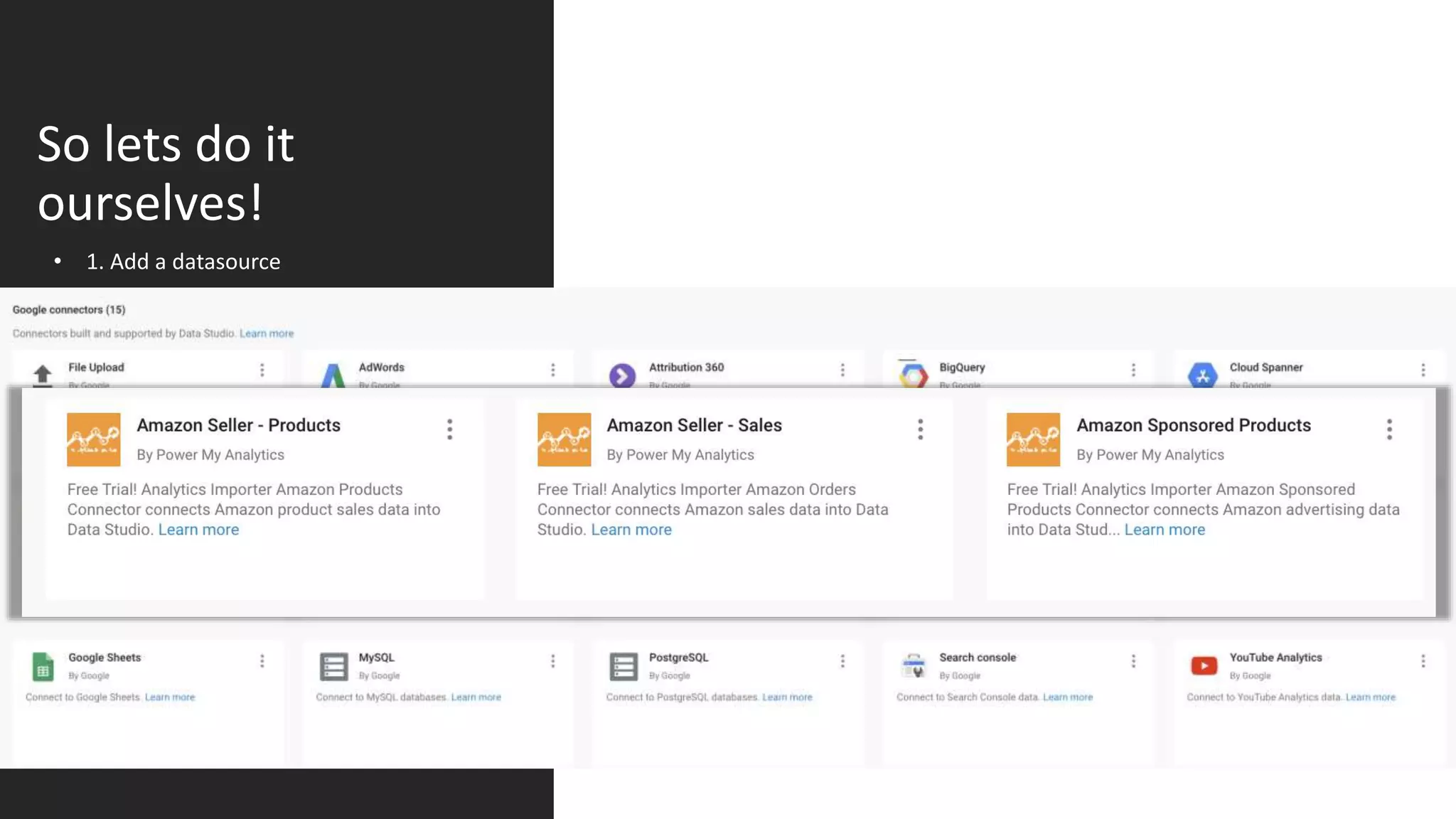
Task: Select the MySQL connector icon
Action: point(333,667)
